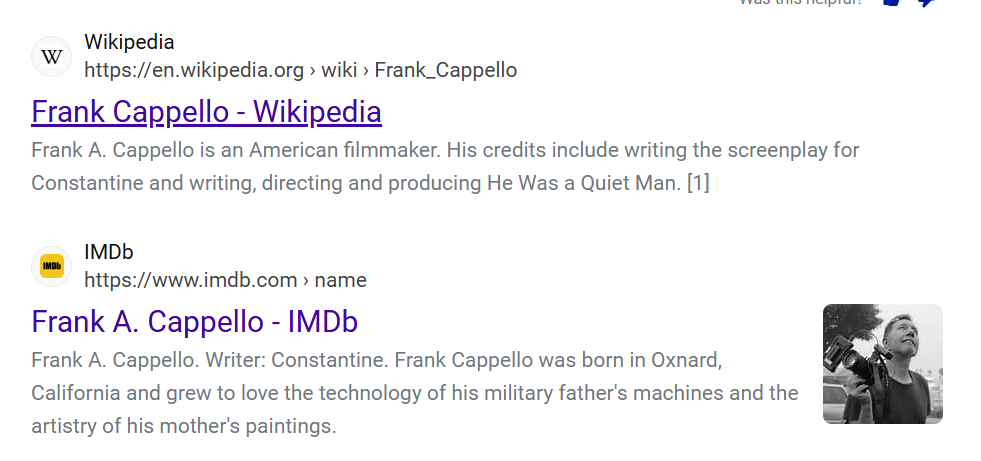Click the Wikipedia snippet mentioning American filmmaker
This screenshot has height=461, width=981.
[x=445, y=166]
